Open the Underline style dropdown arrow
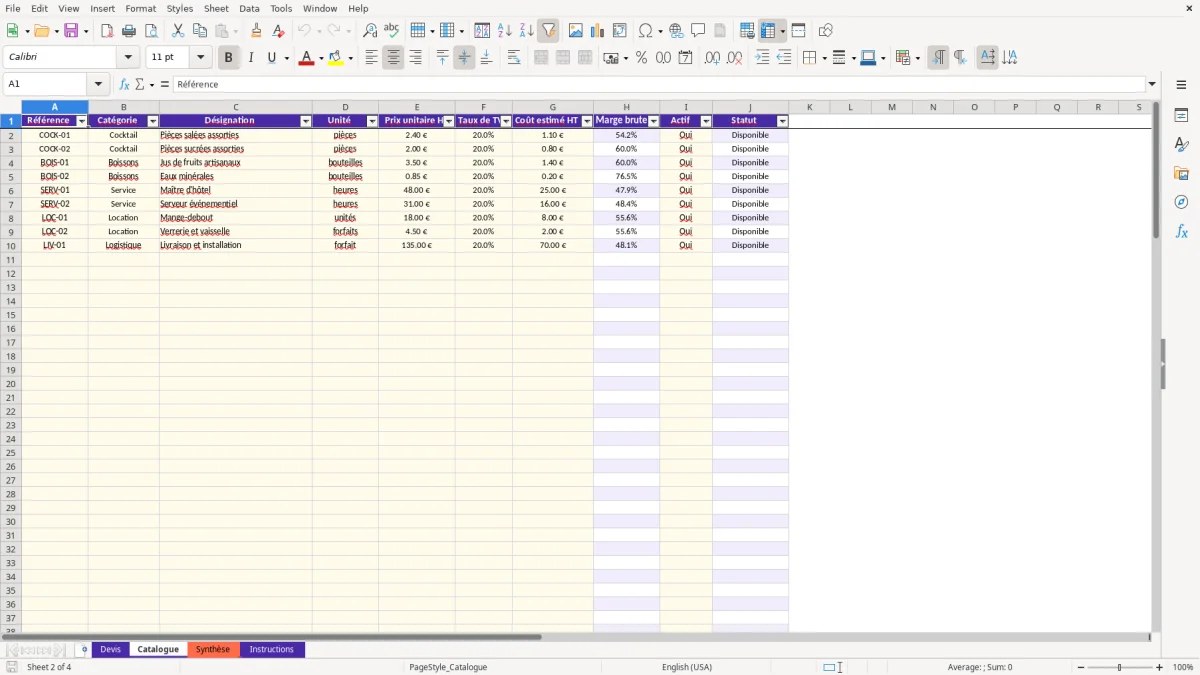The width and height of the screenshot is (1200, 675). coord(286,58)
